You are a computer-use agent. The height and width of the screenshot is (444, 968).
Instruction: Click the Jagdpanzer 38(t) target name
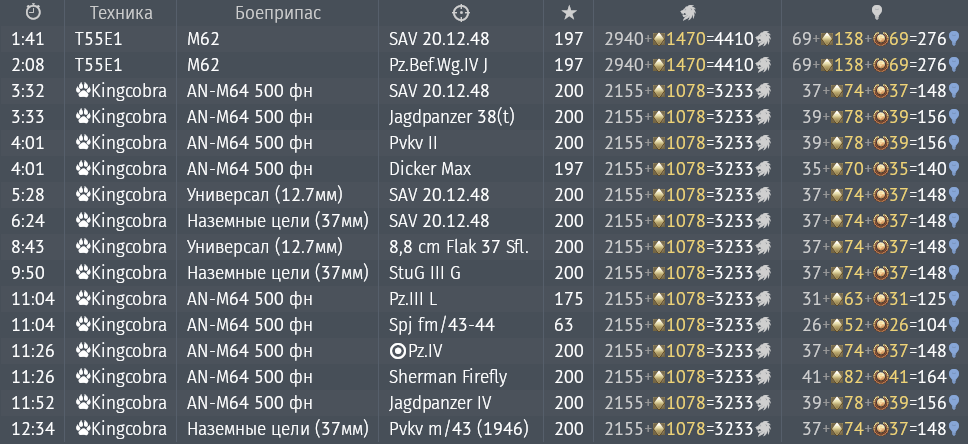click(x=452, y=117)
